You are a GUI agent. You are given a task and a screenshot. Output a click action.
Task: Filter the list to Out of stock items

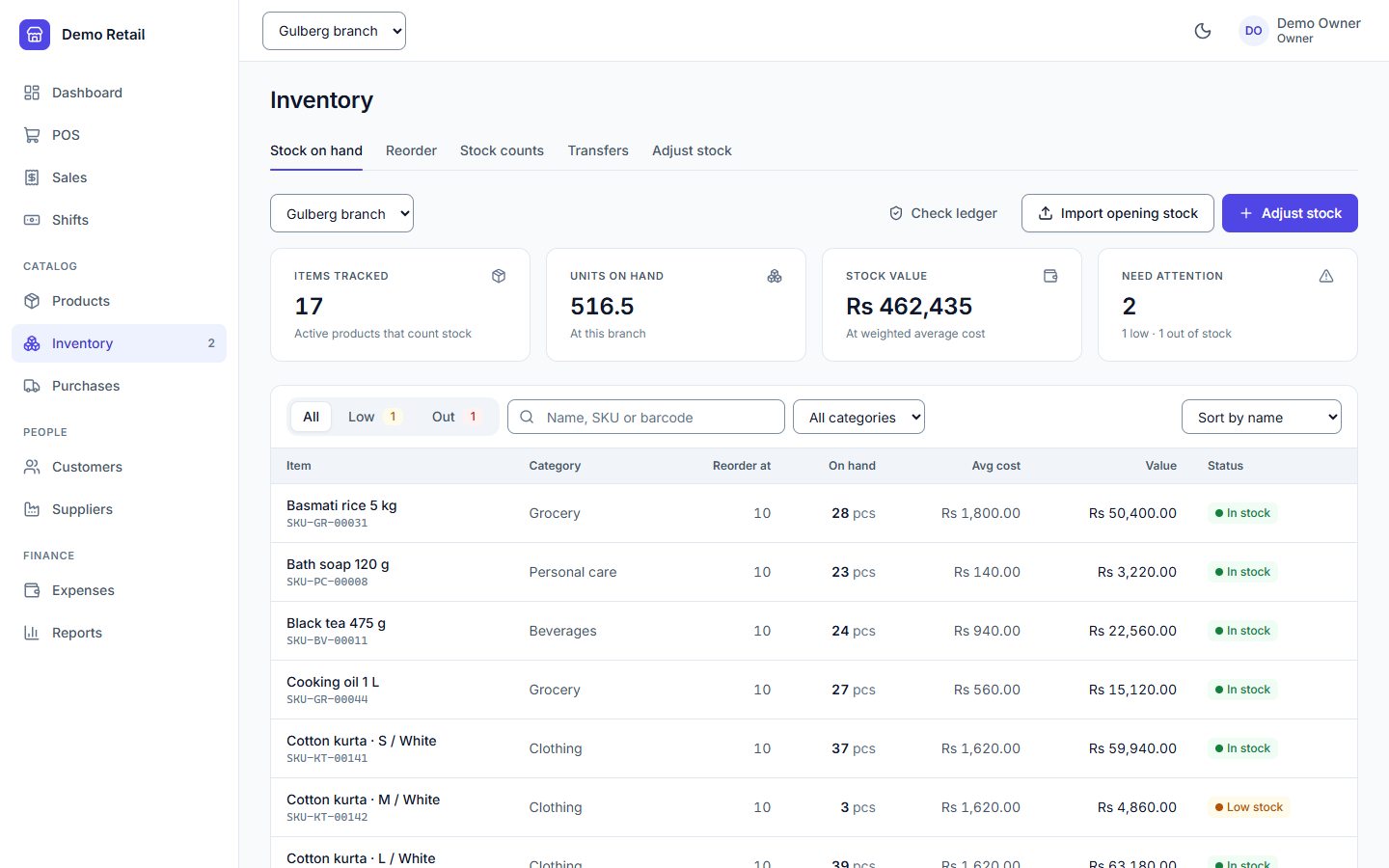pyautogui.click(x=456, y=417)
